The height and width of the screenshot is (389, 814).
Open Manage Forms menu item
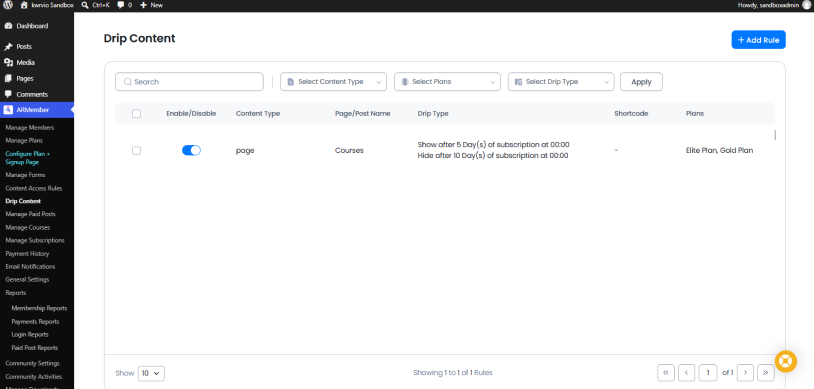[25, 175]
